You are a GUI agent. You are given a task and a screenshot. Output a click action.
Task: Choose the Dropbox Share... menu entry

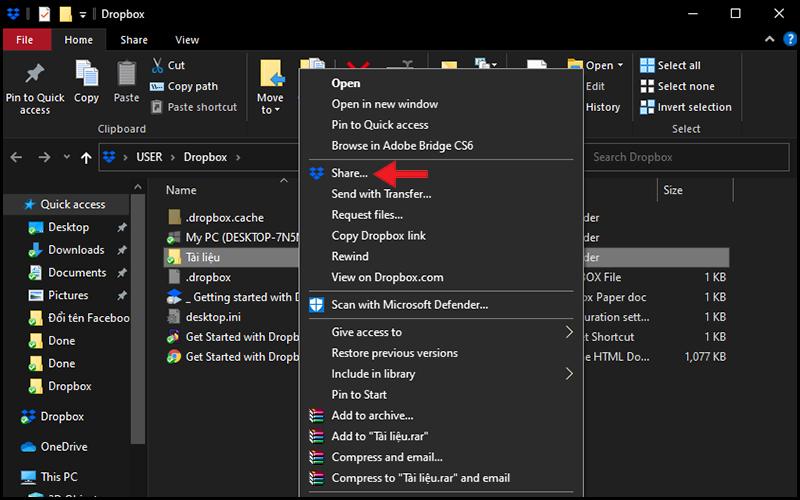tap(349, 173)
